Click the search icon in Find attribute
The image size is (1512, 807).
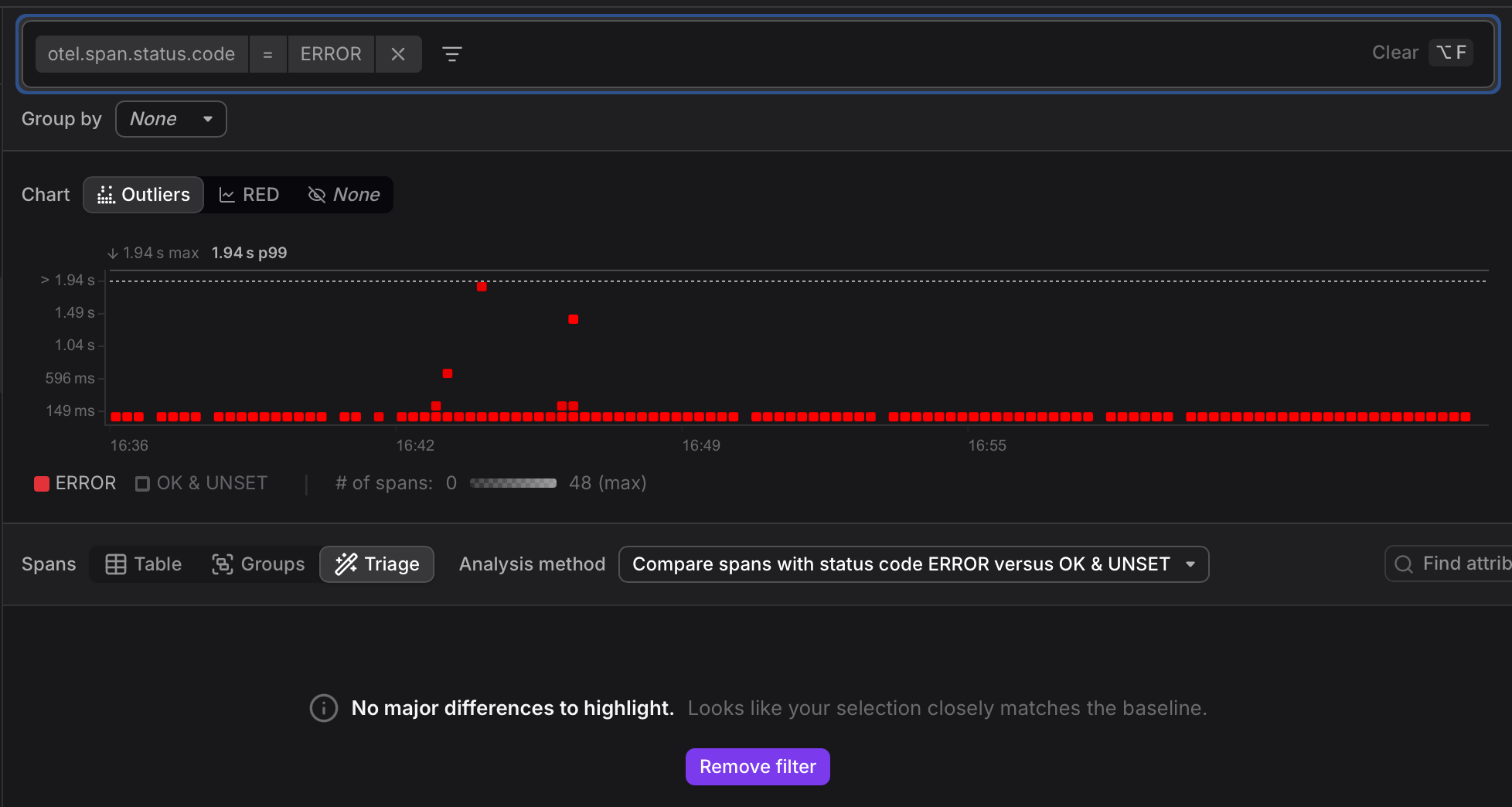click(1403, 564)
